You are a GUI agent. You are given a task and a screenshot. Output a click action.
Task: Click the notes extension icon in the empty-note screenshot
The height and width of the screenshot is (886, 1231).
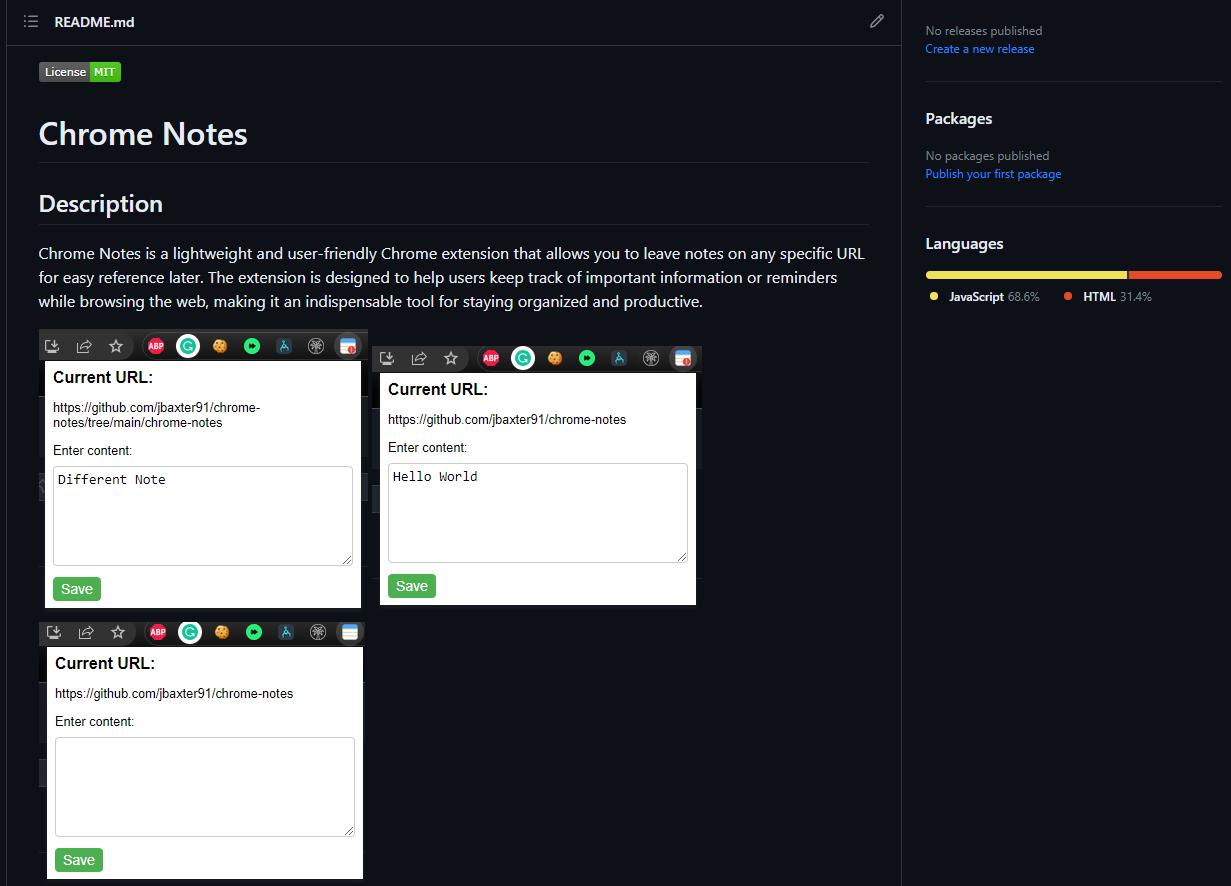point(349,632)
